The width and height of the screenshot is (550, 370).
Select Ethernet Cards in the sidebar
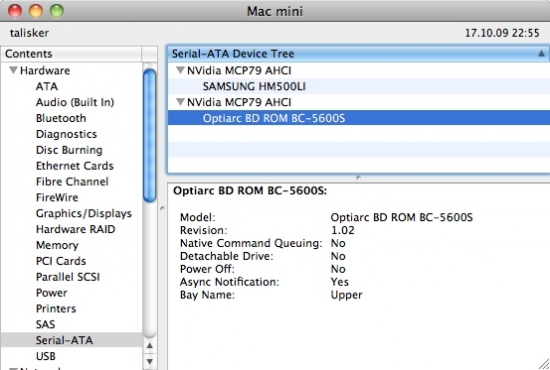tap(75, 166)
